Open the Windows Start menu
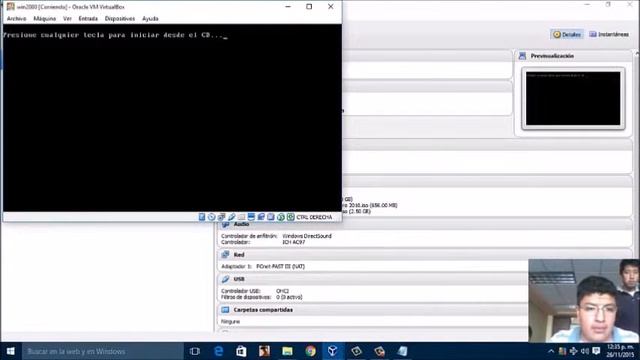This screenshot has width=640, height=360. pos(11,351)
